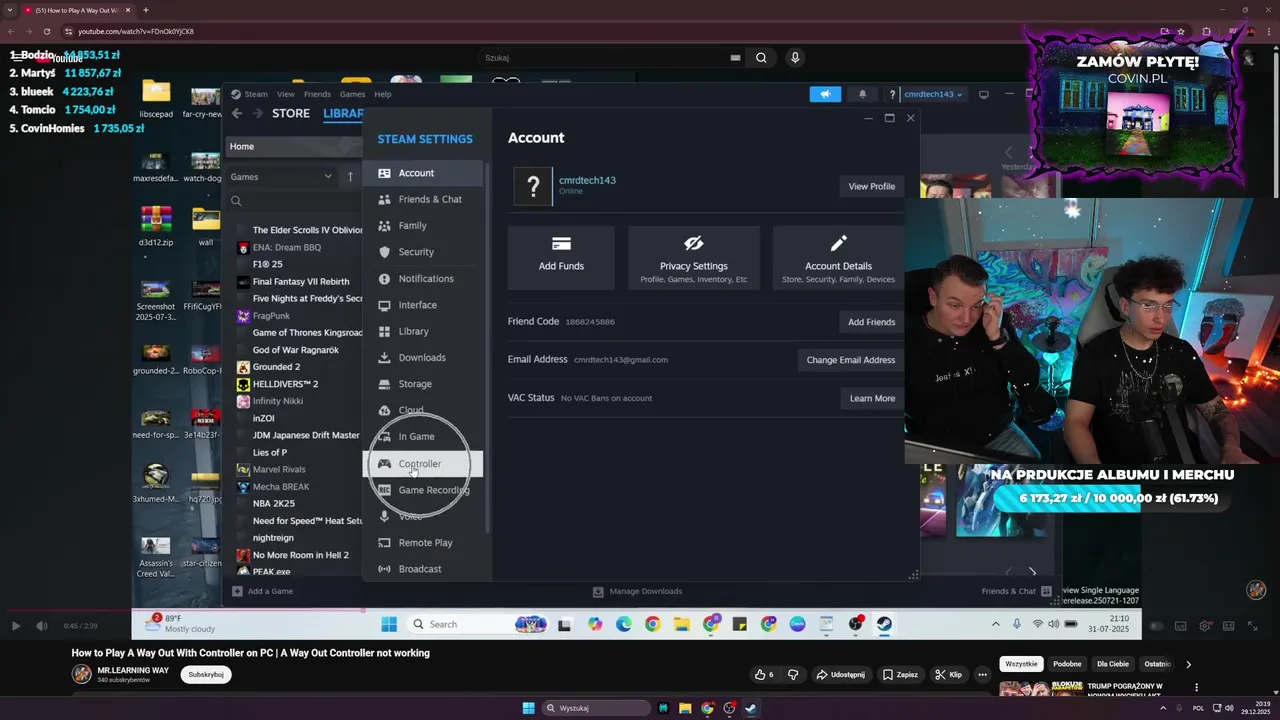Click the Add Funds card
This screenshot has height=720, width=1280.
(x=561, y=257)
